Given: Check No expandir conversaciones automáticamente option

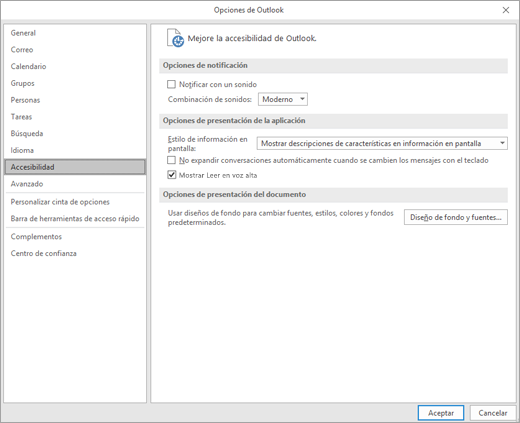Looking at the screenshot, I should (171, 160).
